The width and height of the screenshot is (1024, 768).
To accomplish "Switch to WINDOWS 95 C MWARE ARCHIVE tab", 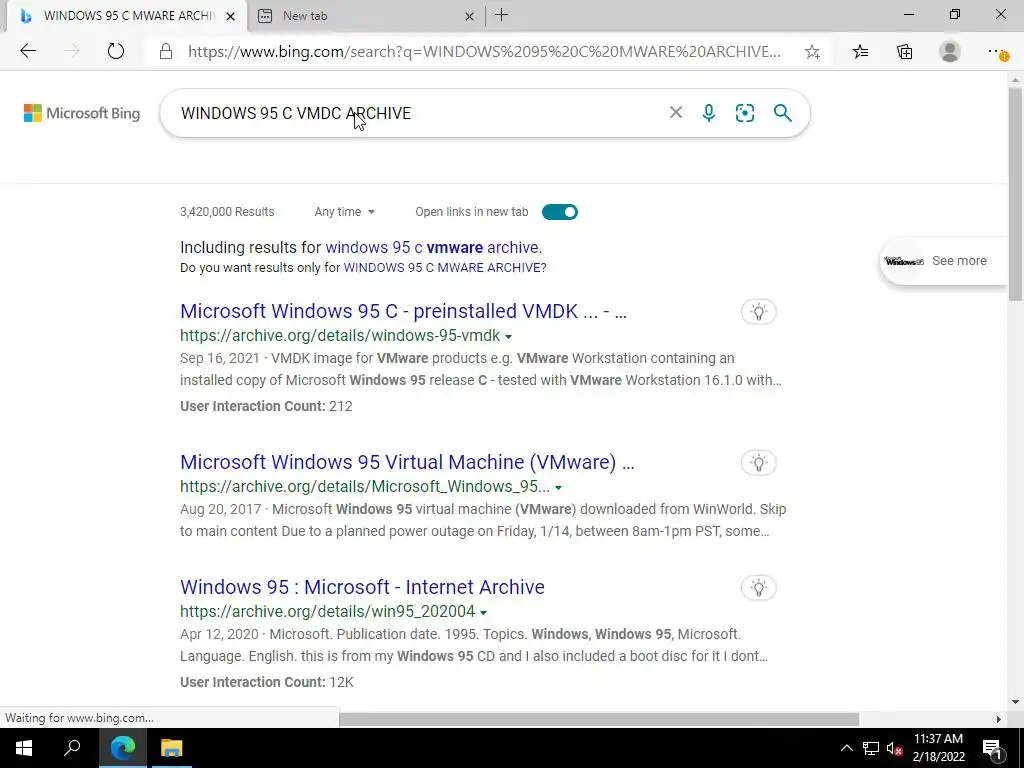I will pos(127,16).
